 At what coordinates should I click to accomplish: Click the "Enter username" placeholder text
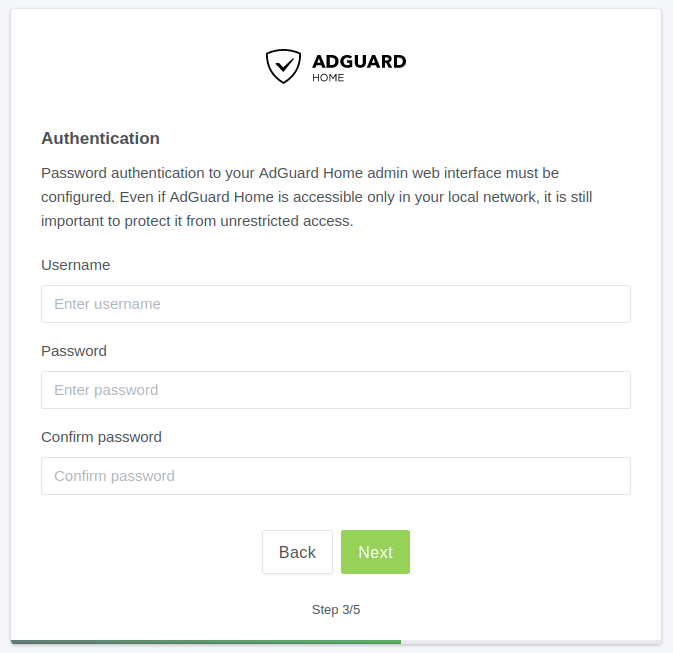coord(107,304)
